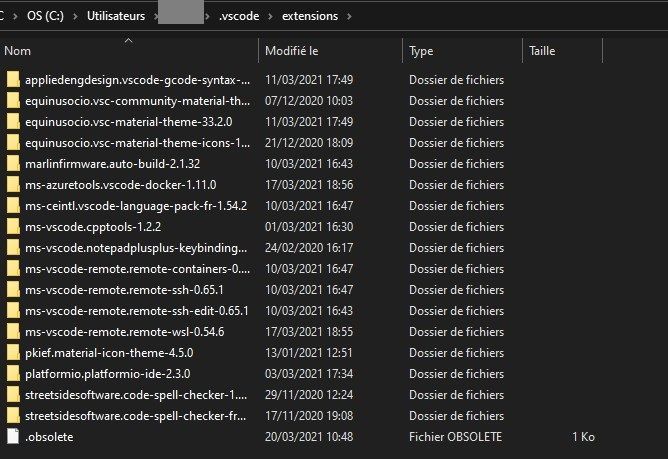This screenshot has width=668, height=459.
Task: Expand breadcrumb chevron after Utilisateurs
Action: tap(152, 17)
